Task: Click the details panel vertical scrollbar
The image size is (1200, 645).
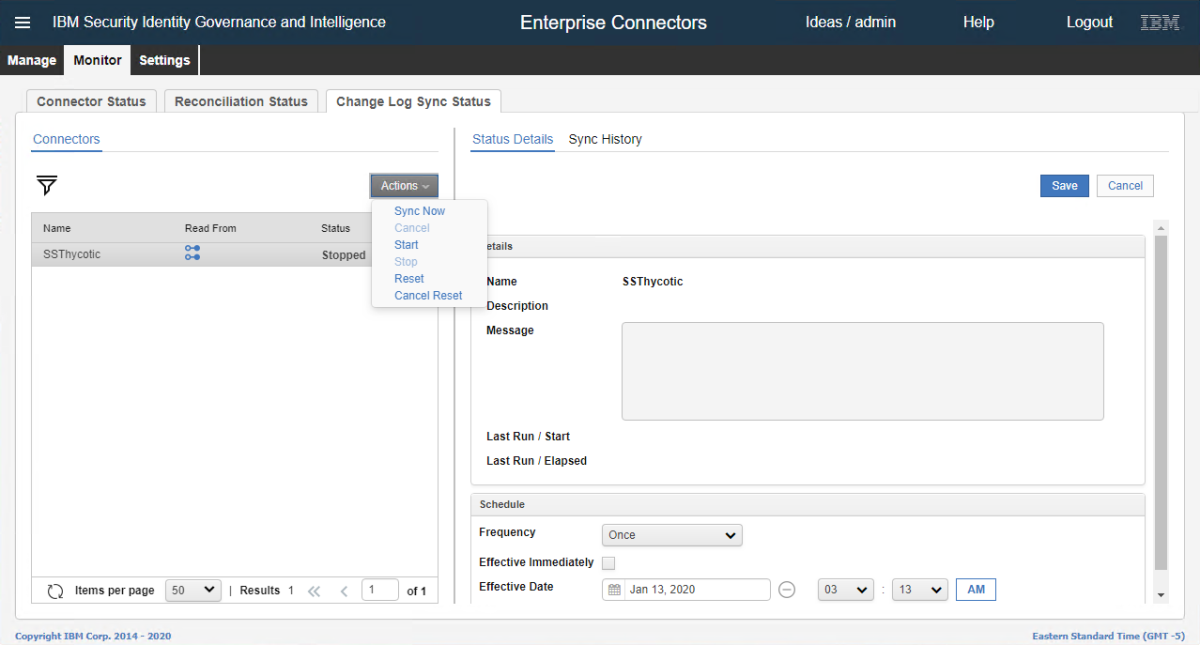Action: (1160, 400)
